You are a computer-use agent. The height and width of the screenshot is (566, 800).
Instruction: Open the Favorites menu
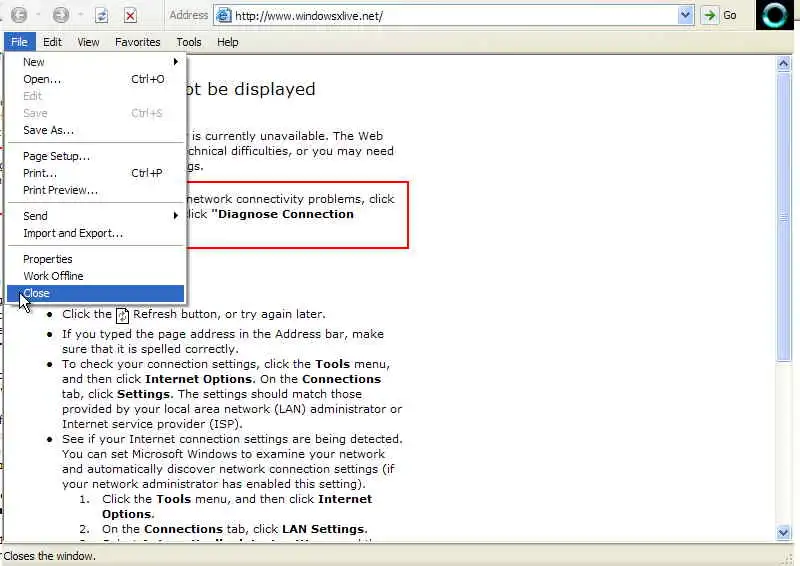click(x=138, y=42)
